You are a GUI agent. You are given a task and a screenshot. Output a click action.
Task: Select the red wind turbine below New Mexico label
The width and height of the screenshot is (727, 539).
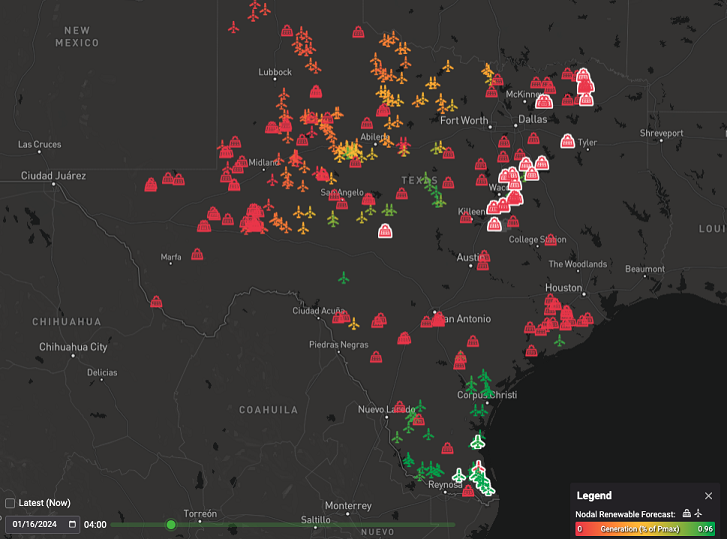tap(234, 27)
